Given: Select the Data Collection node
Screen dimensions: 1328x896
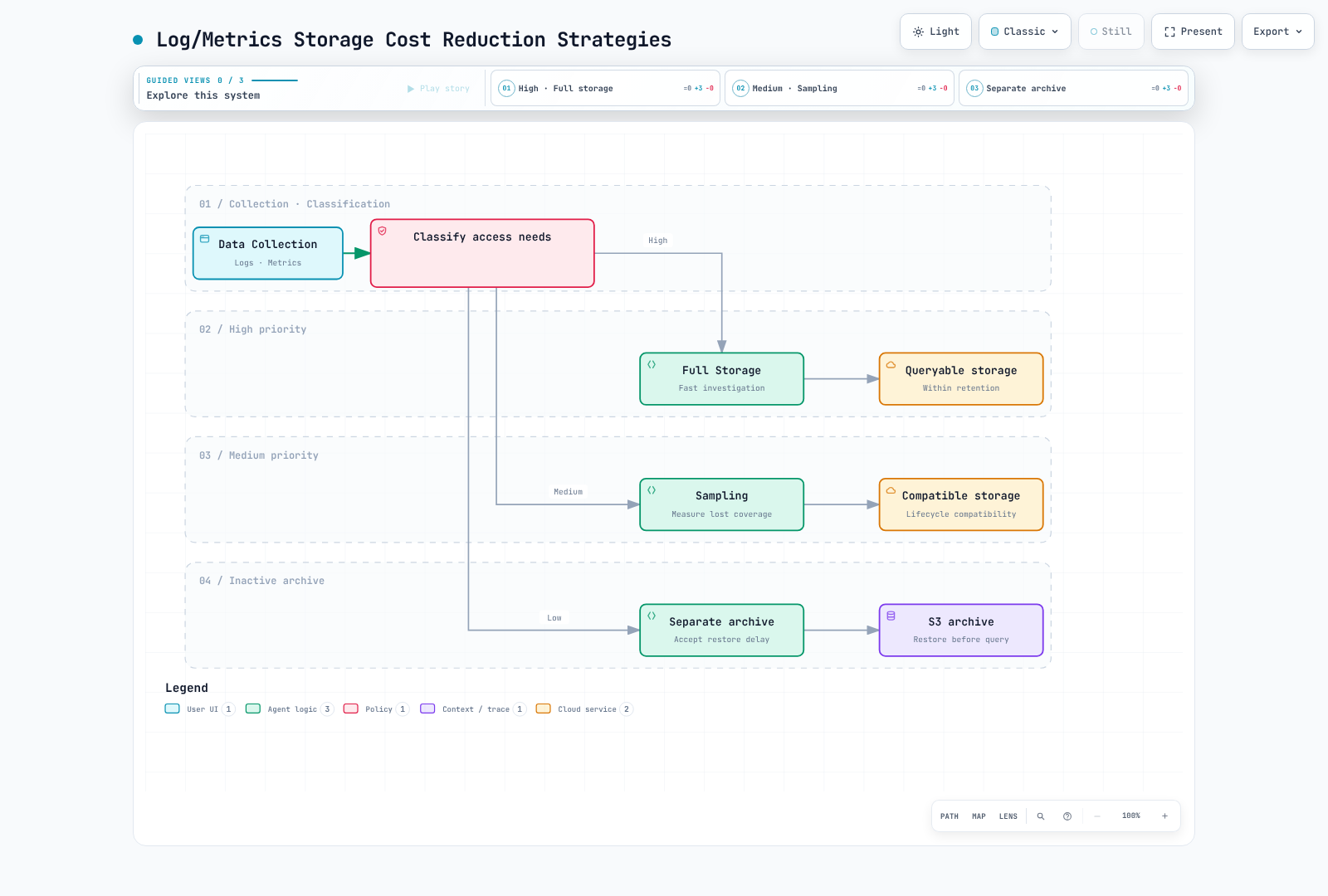Looking at the screenshot, I should pos(268,253).
